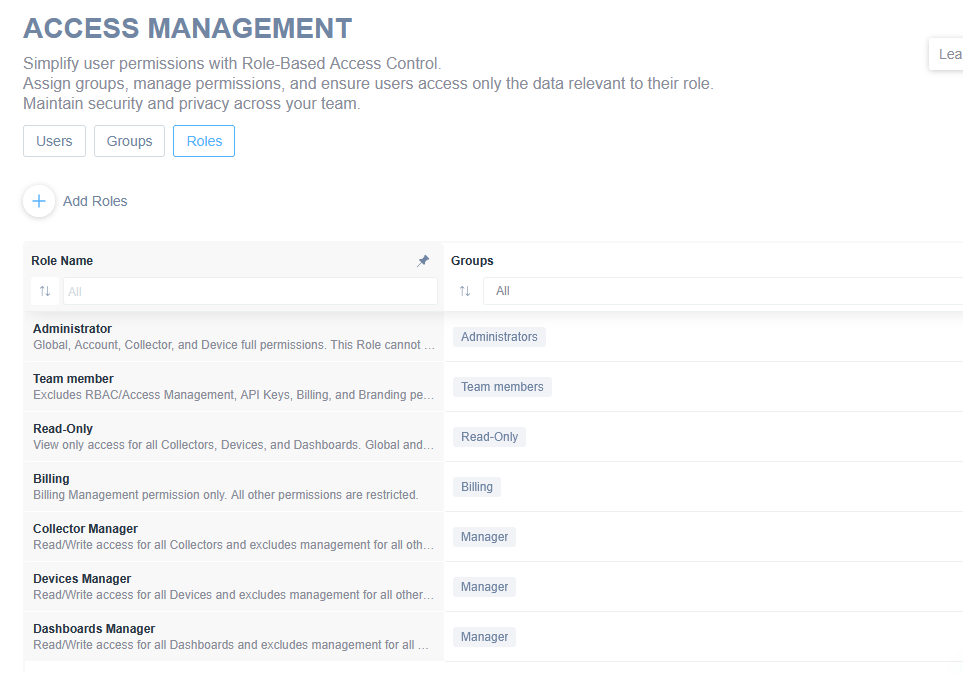Switch to the Groups tab
The height and width of the screenshot is (673, 963).
[x=129, y=141]
